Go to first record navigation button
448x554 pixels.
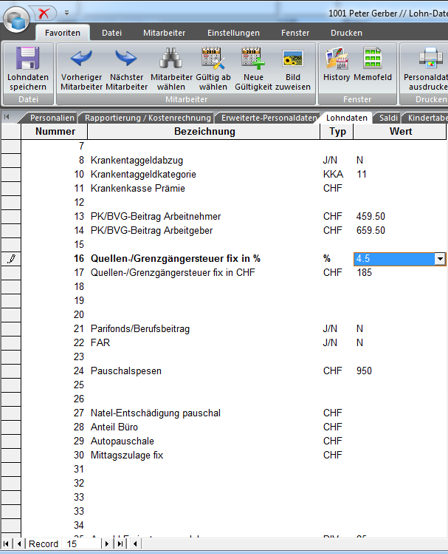tap(6, 543)
